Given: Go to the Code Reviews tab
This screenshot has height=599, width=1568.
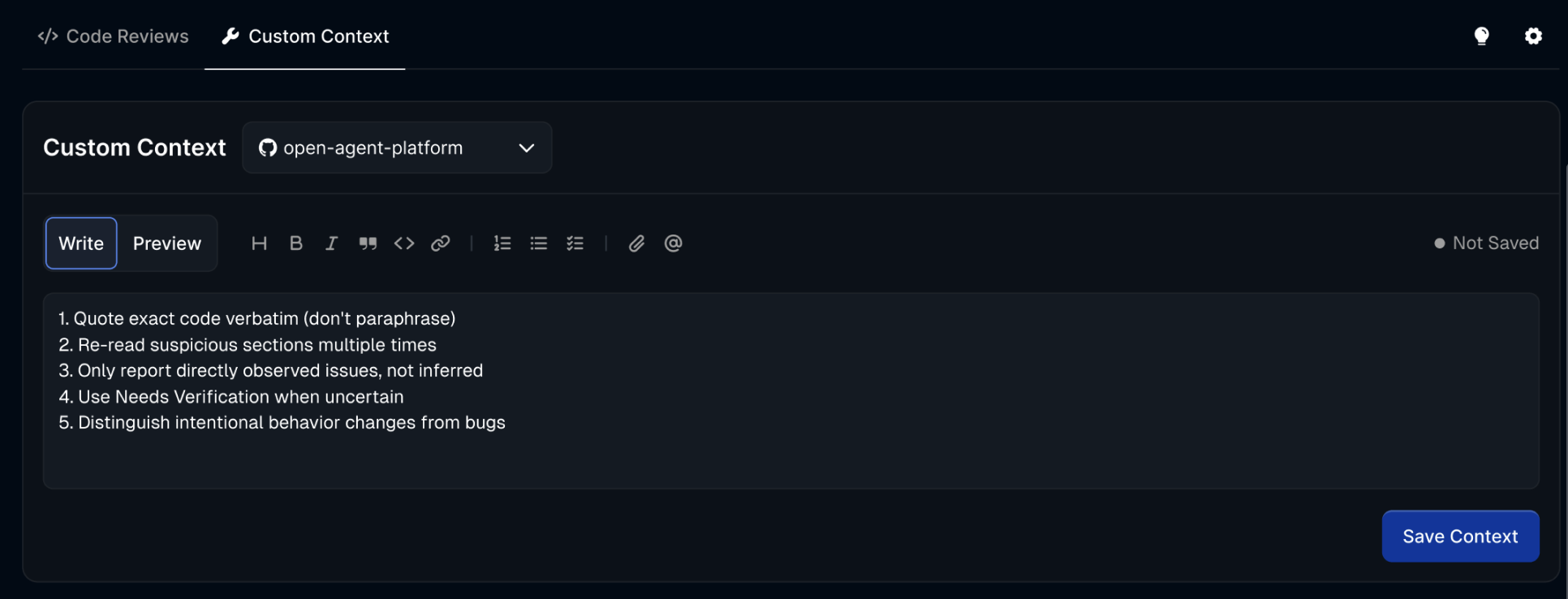Looking at the screenshot, I should [114, 37].
